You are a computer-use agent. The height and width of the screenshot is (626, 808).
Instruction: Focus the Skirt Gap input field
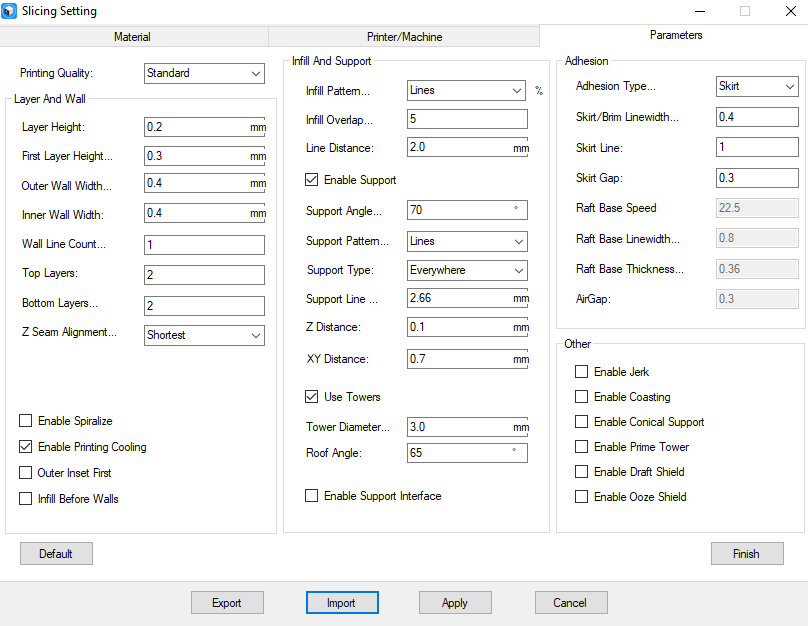click(757, 178)
